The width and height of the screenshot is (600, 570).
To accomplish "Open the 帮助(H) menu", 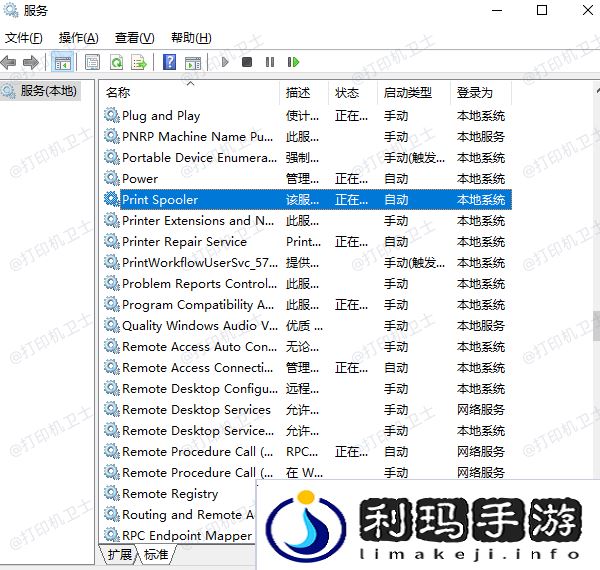I will (x=191, y=38).
